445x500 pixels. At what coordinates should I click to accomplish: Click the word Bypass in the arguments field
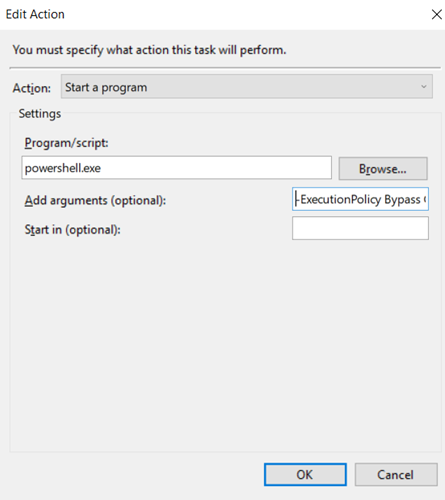402,199
